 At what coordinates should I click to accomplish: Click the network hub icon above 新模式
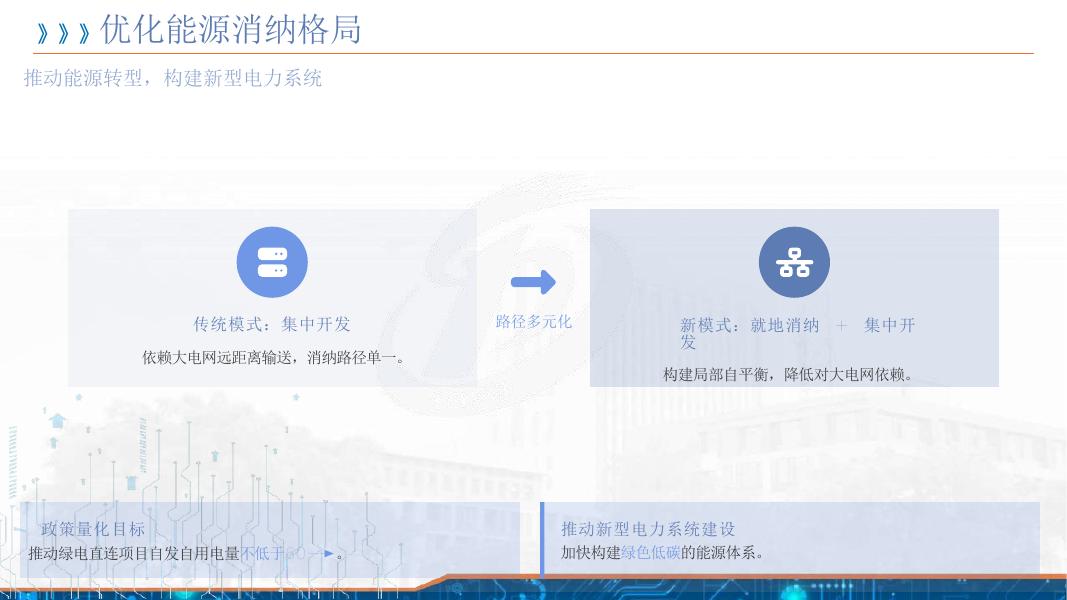click(x=794, y=262)
